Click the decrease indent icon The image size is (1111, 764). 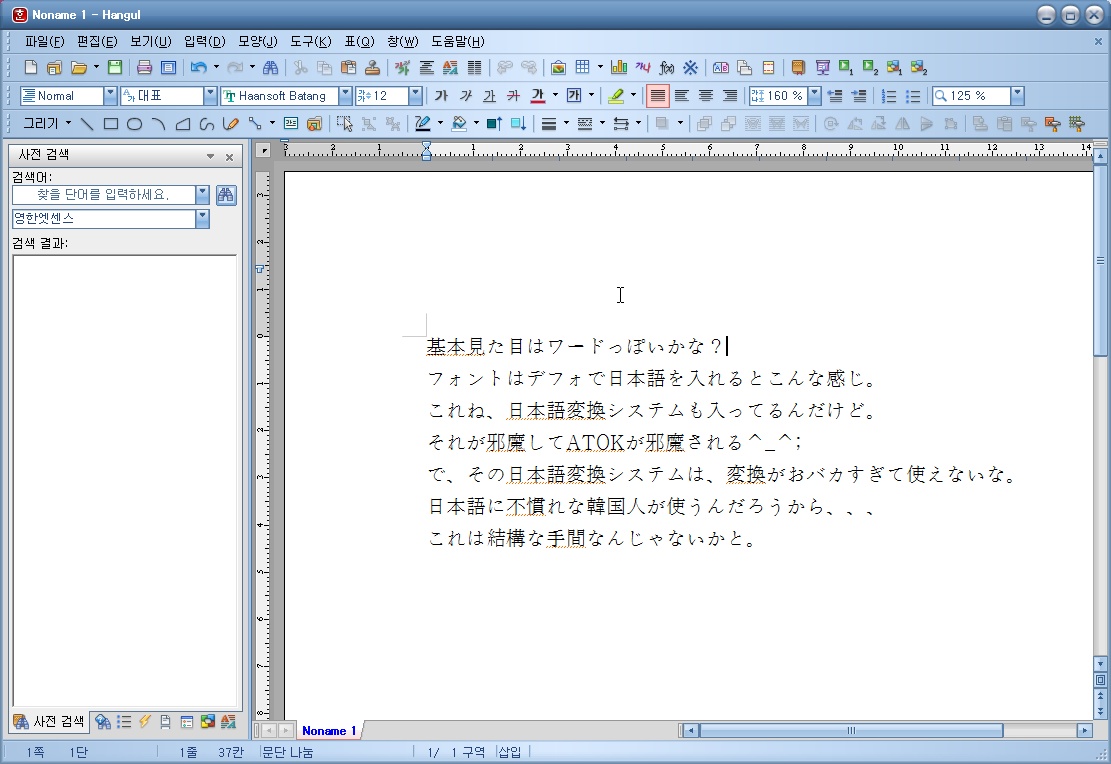(x=835, y=96)
